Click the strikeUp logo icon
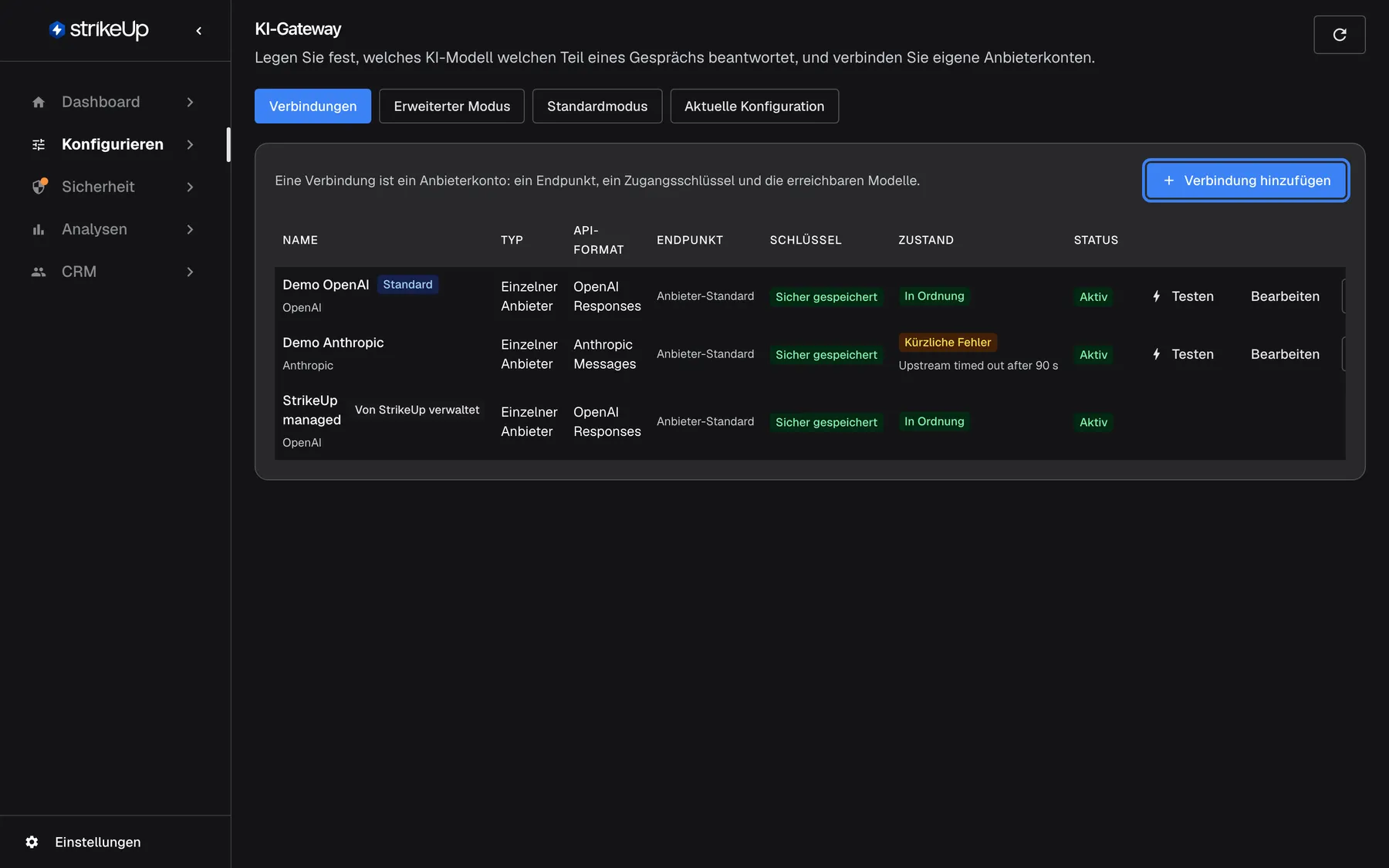The image size is (1389, 868). coord(57,29)
